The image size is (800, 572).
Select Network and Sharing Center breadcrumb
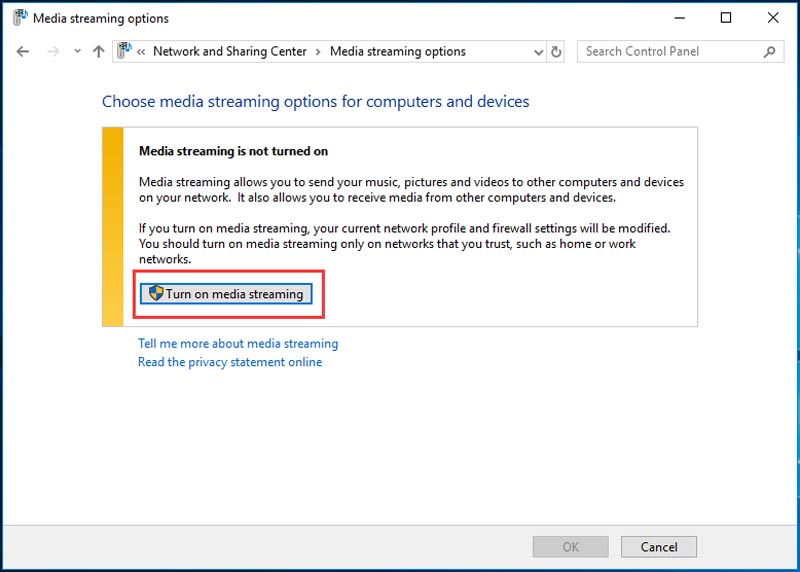coord(230,52)
